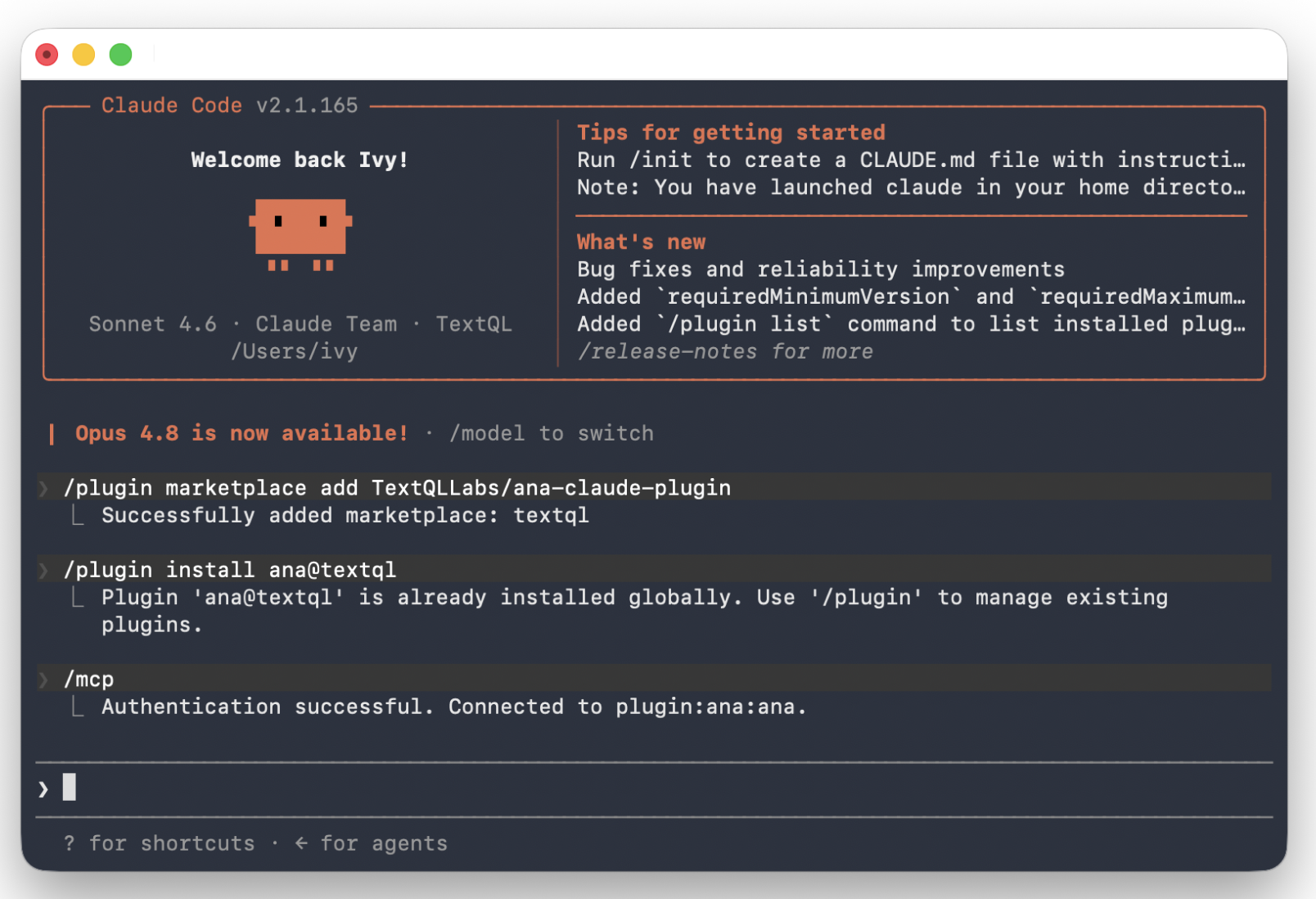Click the '← for agents' hint
Viewport: 1316px width, 899px height.
pyautogui.click(x=371, y=843)
